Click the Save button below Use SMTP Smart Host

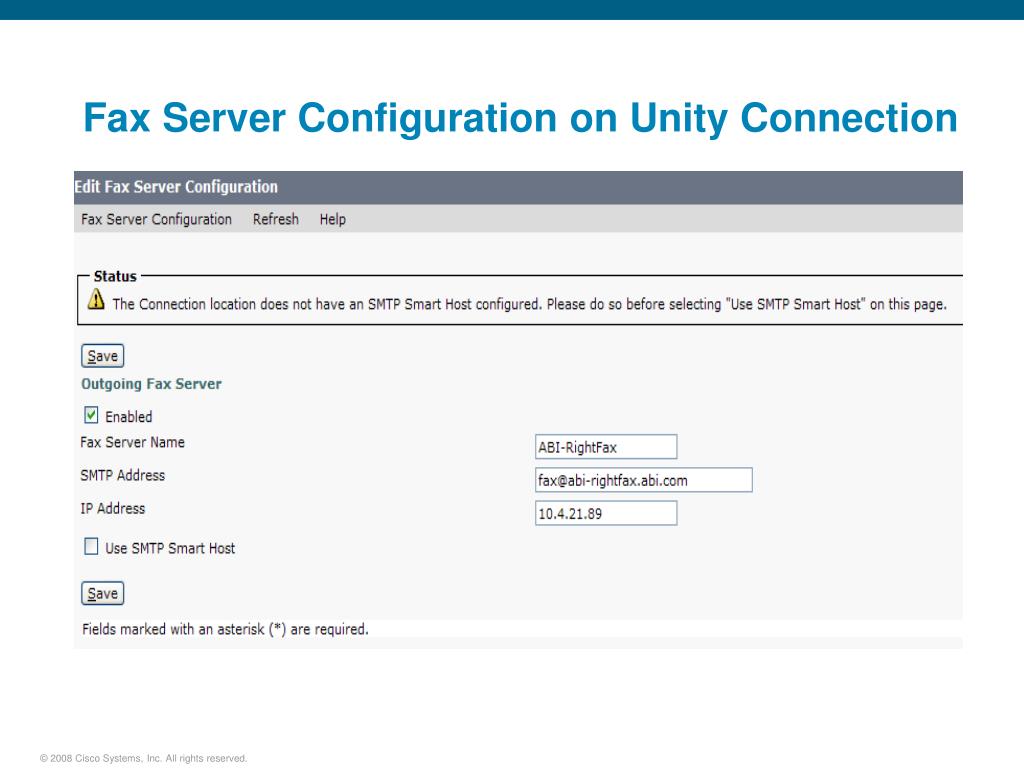point(103,594)
